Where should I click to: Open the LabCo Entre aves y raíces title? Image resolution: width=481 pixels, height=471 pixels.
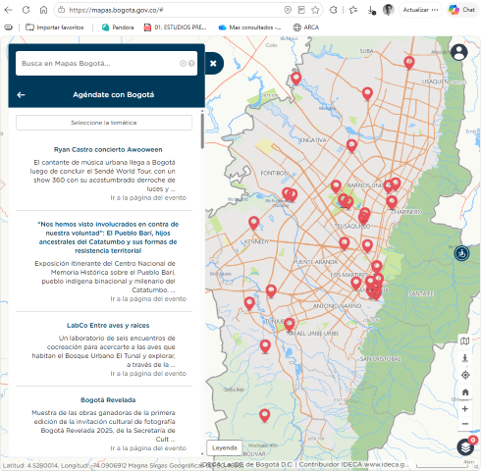[108, 325]
